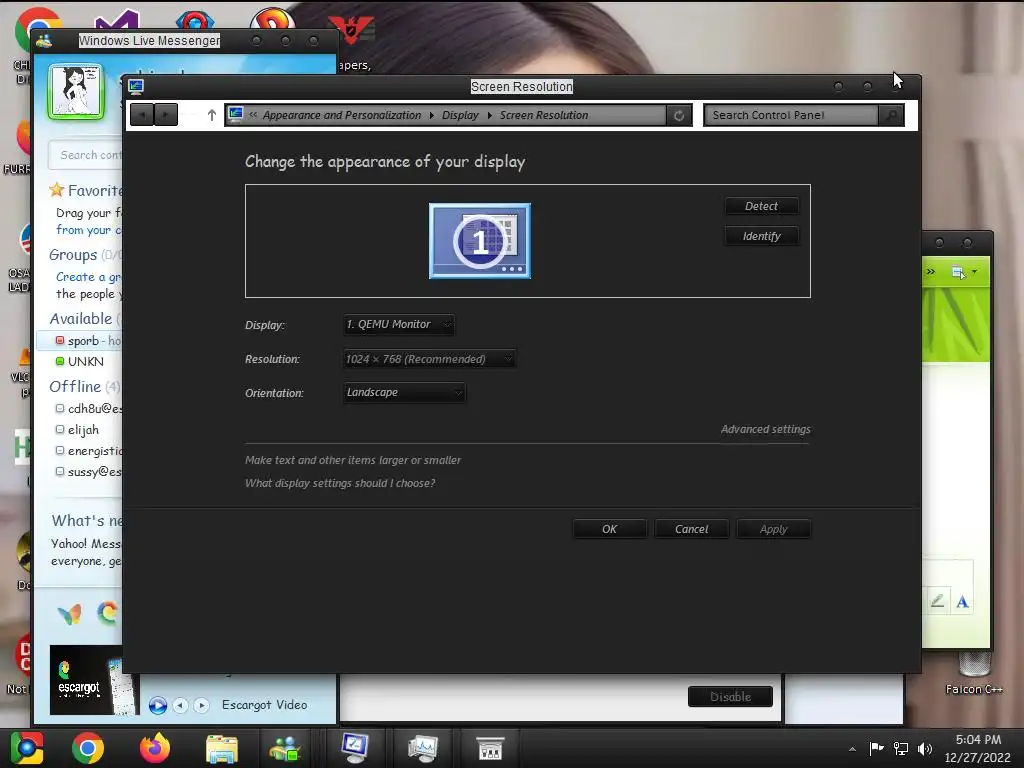
Task: Click previous video arrow in Messenger
Action: click(x=181, y=705)
